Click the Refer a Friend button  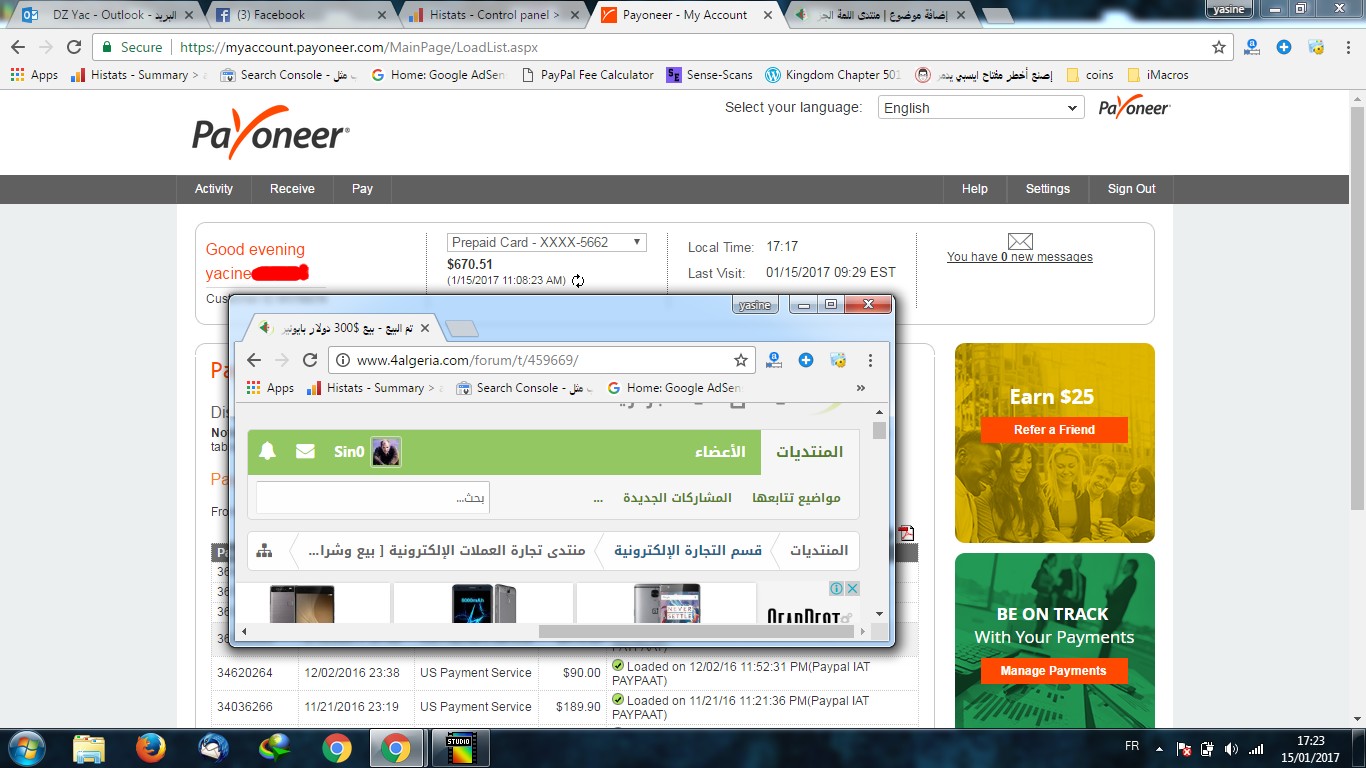[x=1054, y=430]
